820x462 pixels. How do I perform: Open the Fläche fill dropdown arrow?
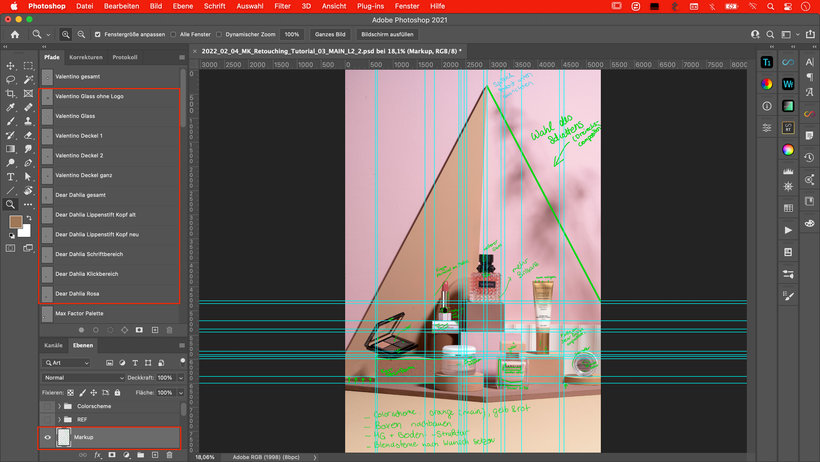click(181, 392)
